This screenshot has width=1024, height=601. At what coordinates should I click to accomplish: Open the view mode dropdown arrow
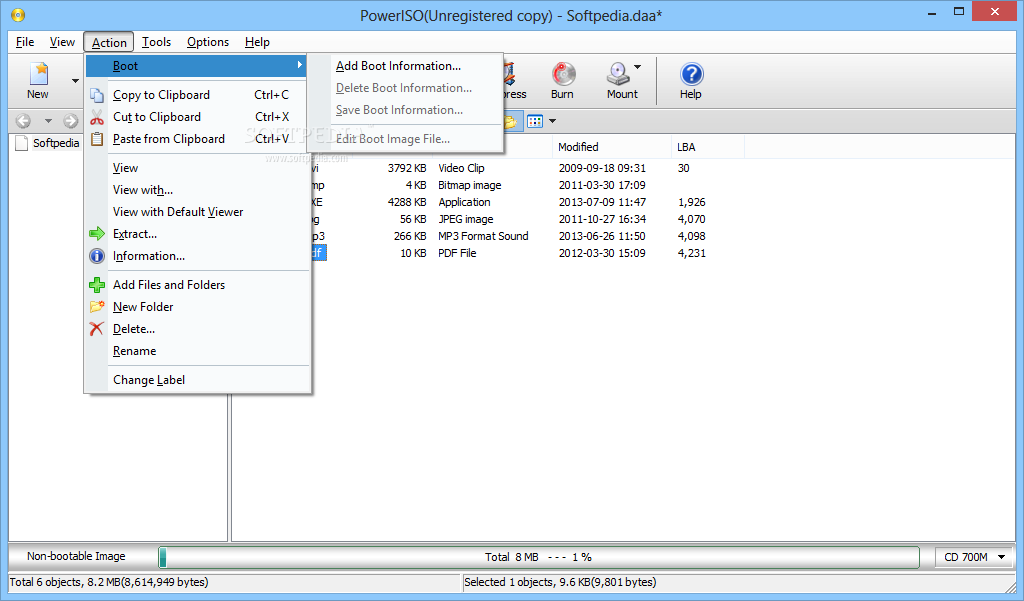(552, 121)
